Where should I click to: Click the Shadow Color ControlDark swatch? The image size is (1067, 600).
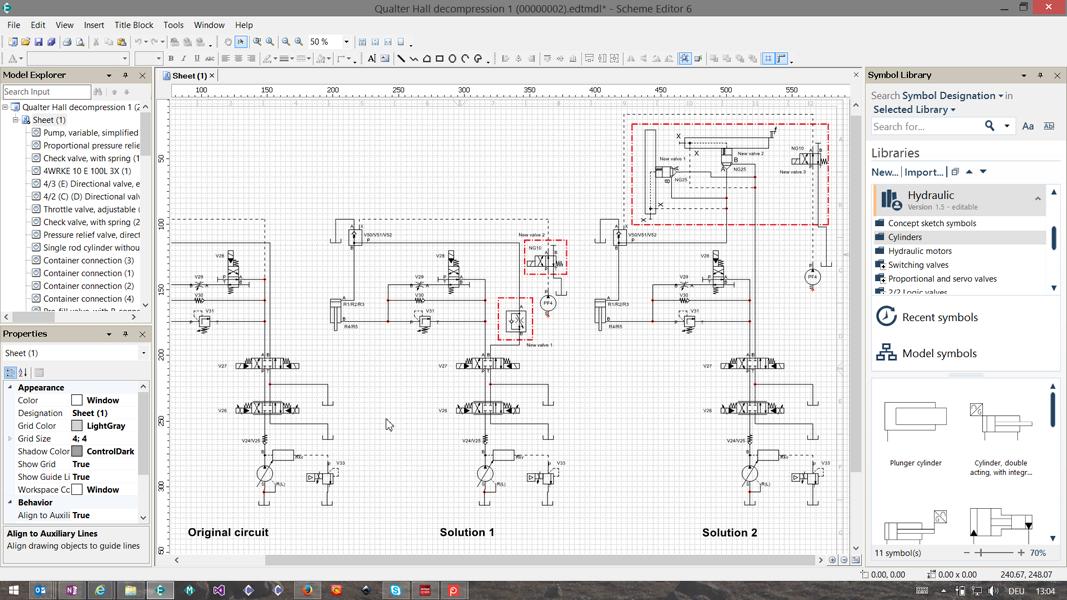click(x=77, y=451)
